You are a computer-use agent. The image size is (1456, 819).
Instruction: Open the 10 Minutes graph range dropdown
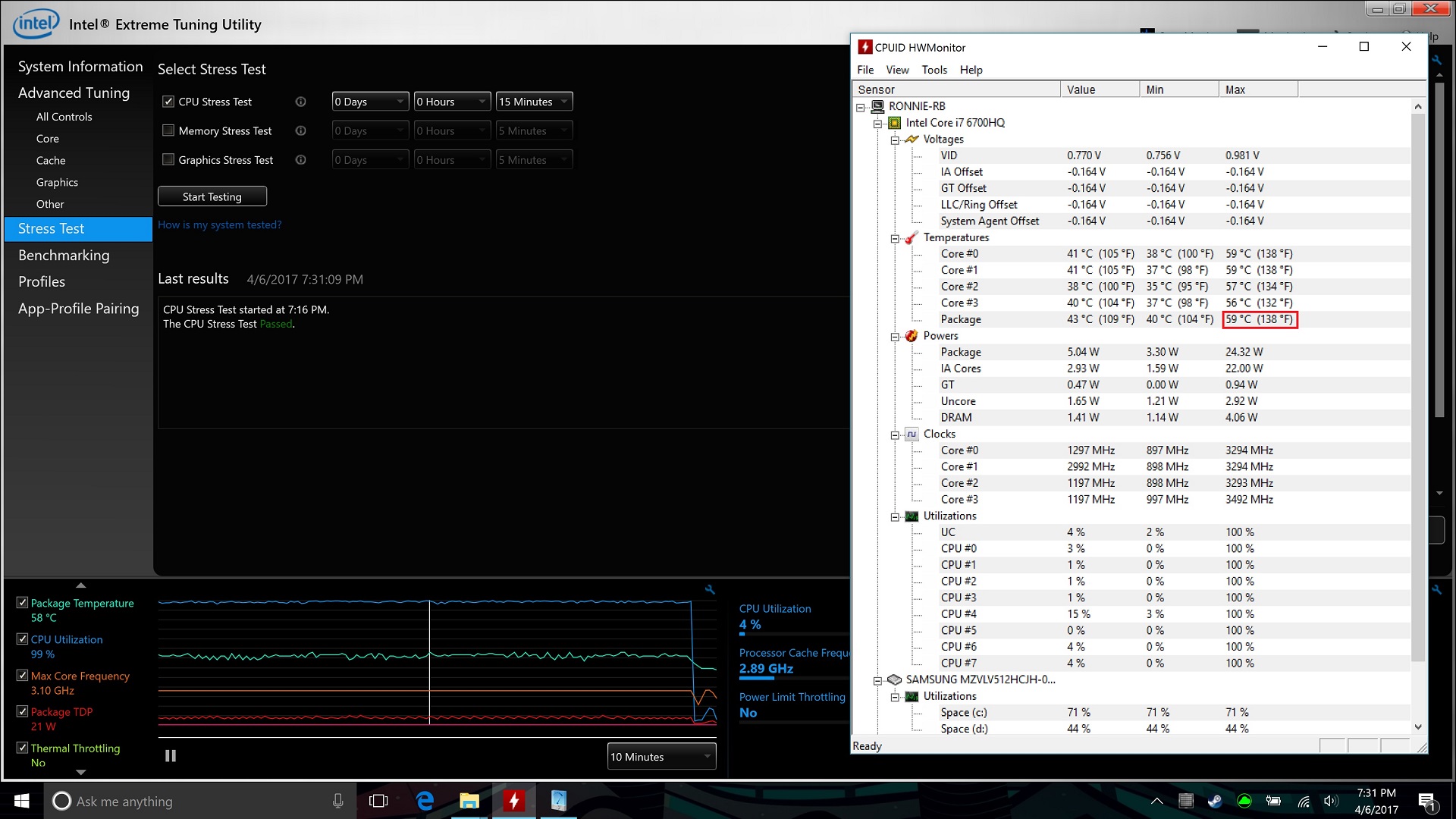661,757
